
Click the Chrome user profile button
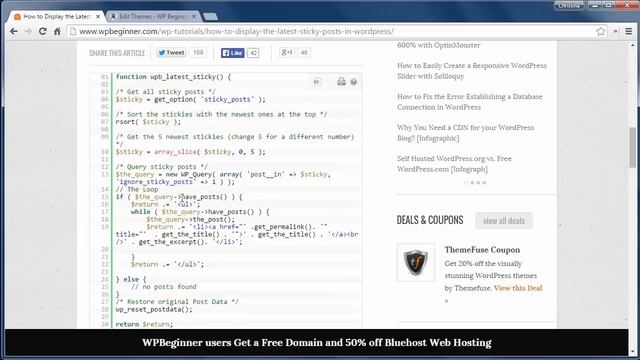569,5
